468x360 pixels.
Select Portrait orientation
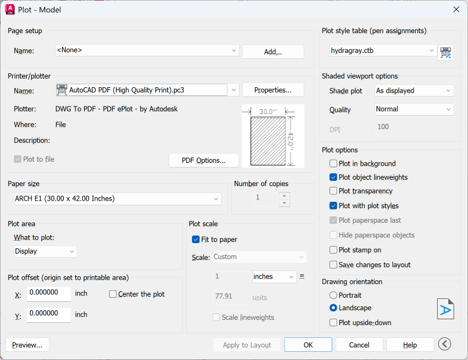333,295
